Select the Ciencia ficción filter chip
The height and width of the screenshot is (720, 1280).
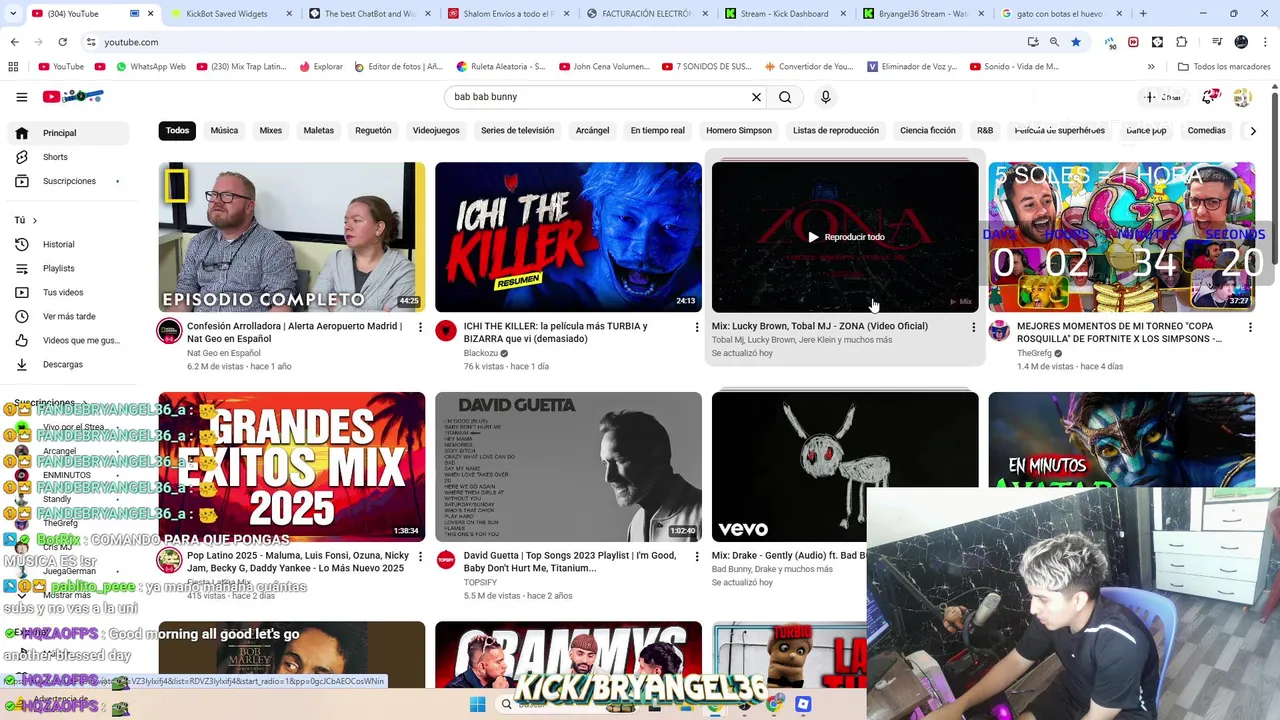click(928, 131)
